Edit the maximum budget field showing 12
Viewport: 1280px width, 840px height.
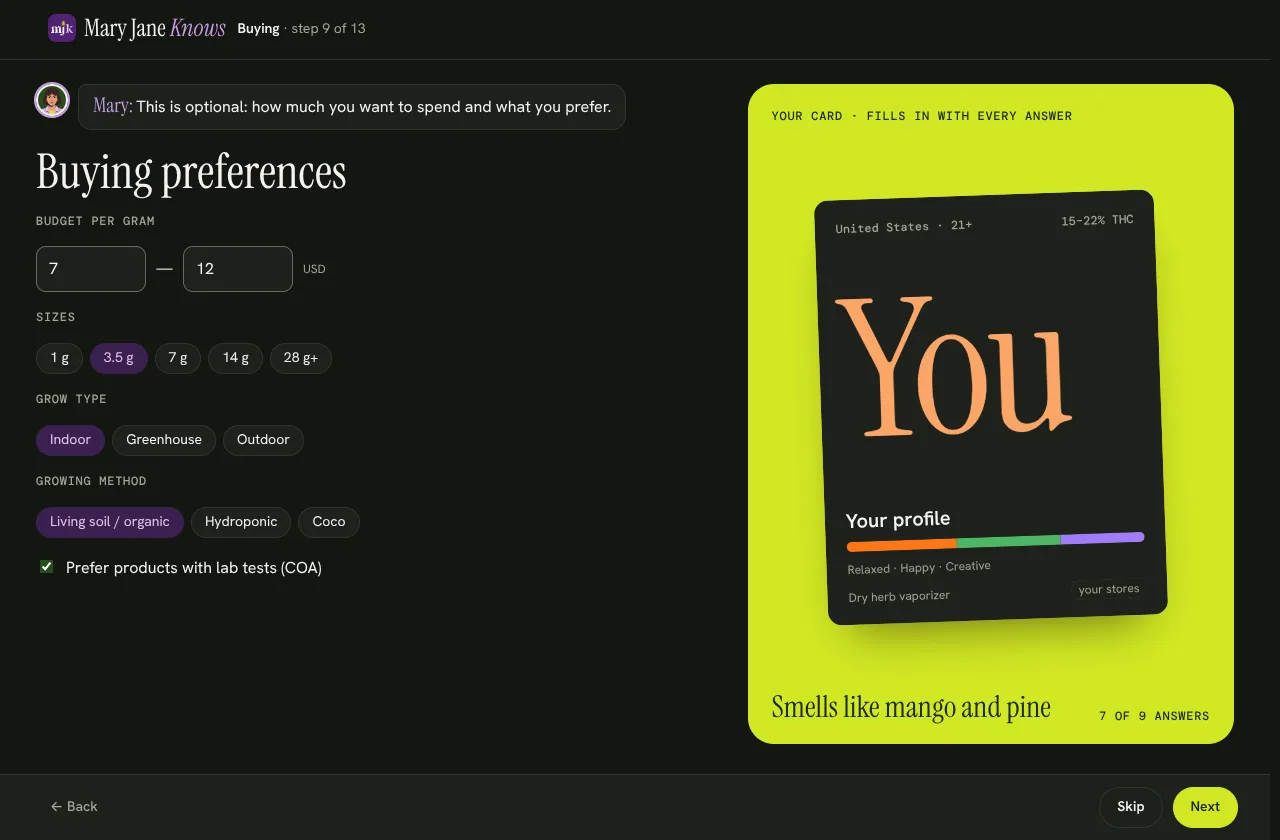(238, 269)
